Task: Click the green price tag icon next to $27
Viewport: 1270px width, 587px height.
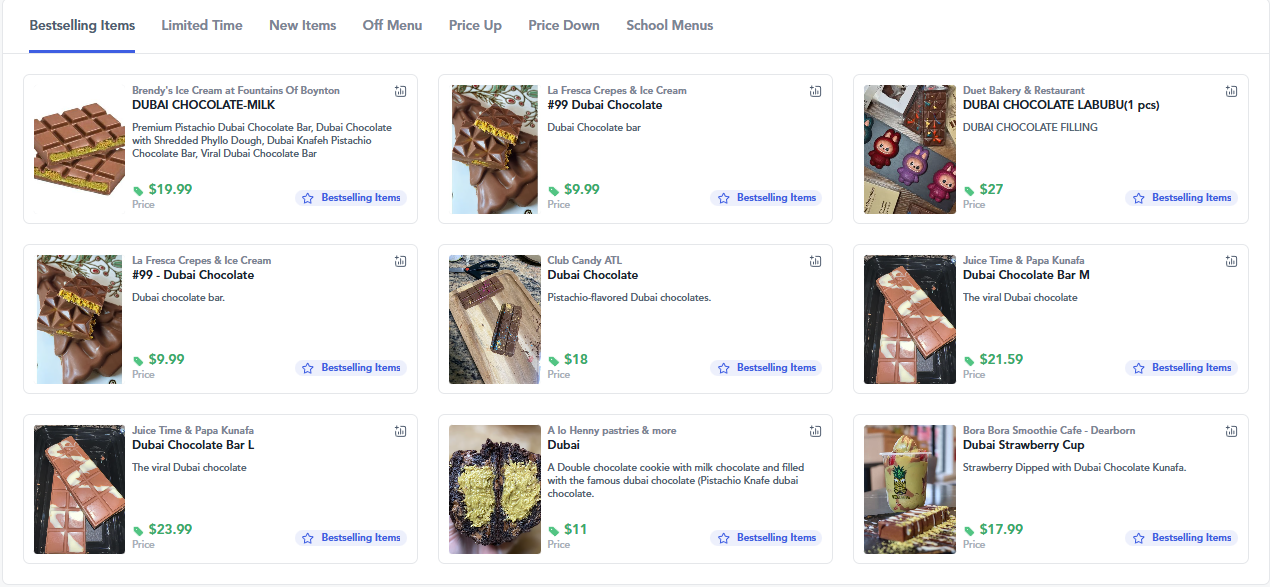Action: tap(967, 189)
